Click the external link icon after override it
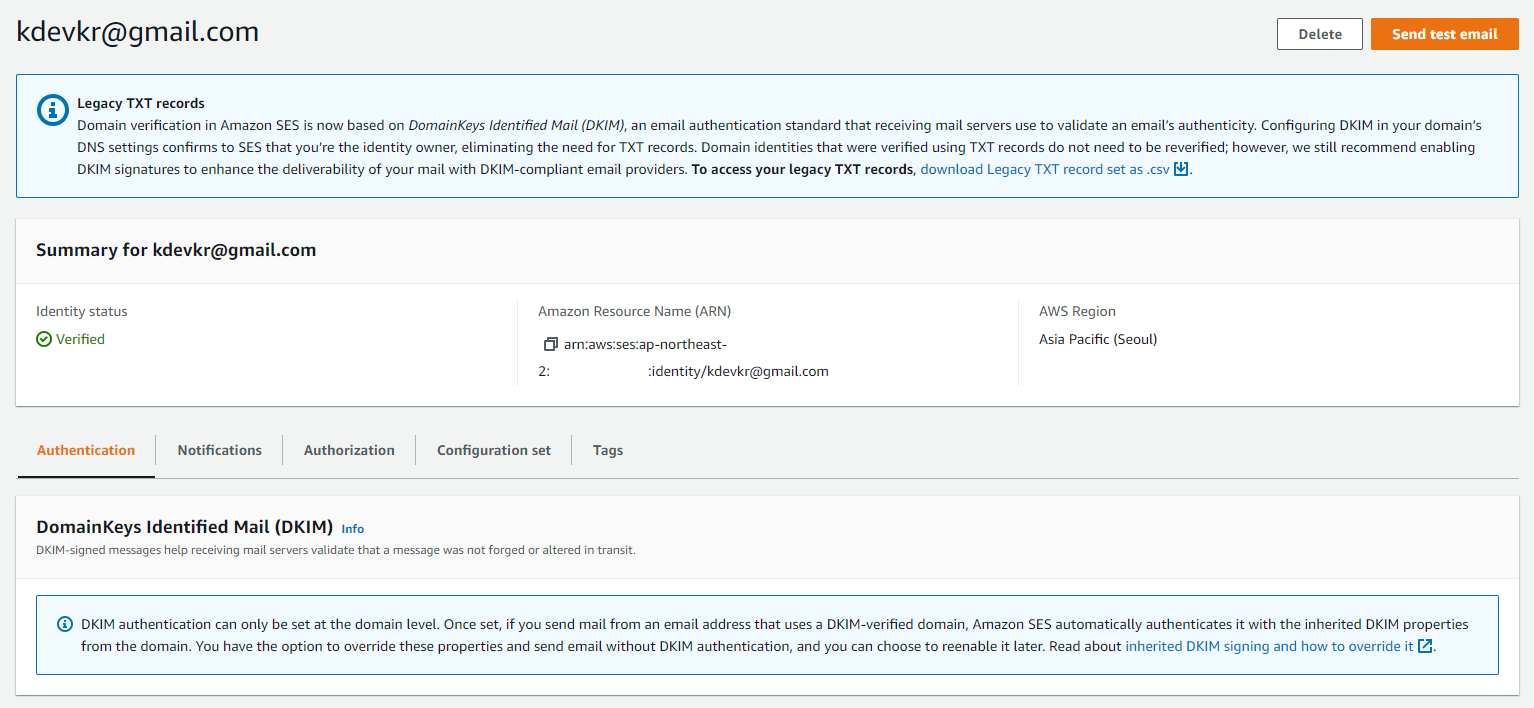Image resolution: width=1534 pixels, height=708 pixels. tap(1425, 646)
